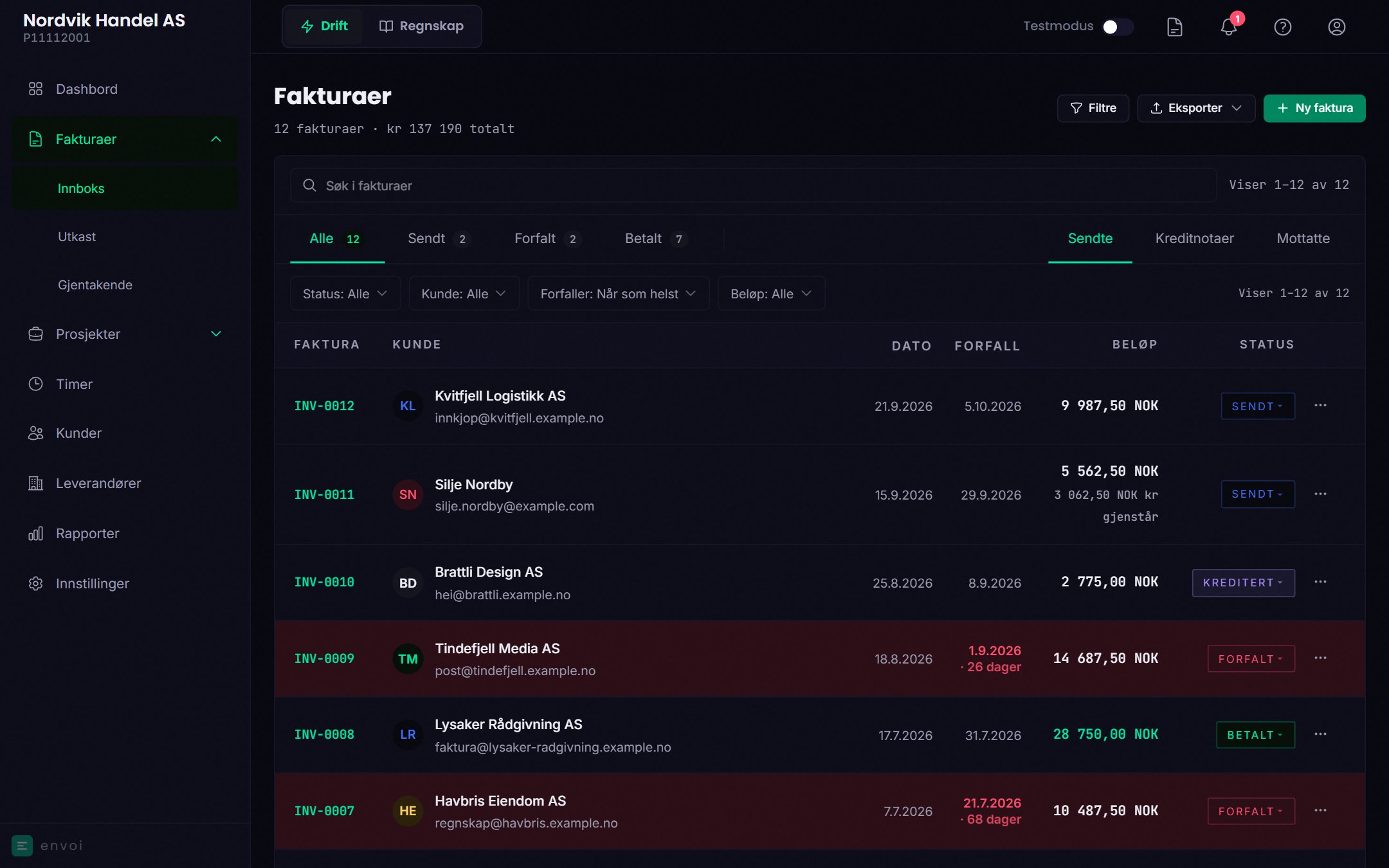Click the Timer clock icon
The image size is (1389, 868).
click(35, 384)
